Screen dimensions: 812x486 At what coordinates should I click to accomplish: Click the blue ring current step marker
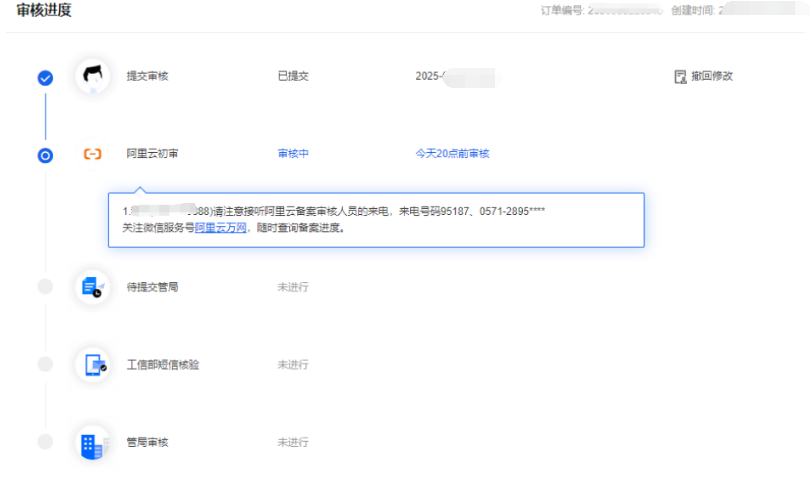click(x=45, y=155)
